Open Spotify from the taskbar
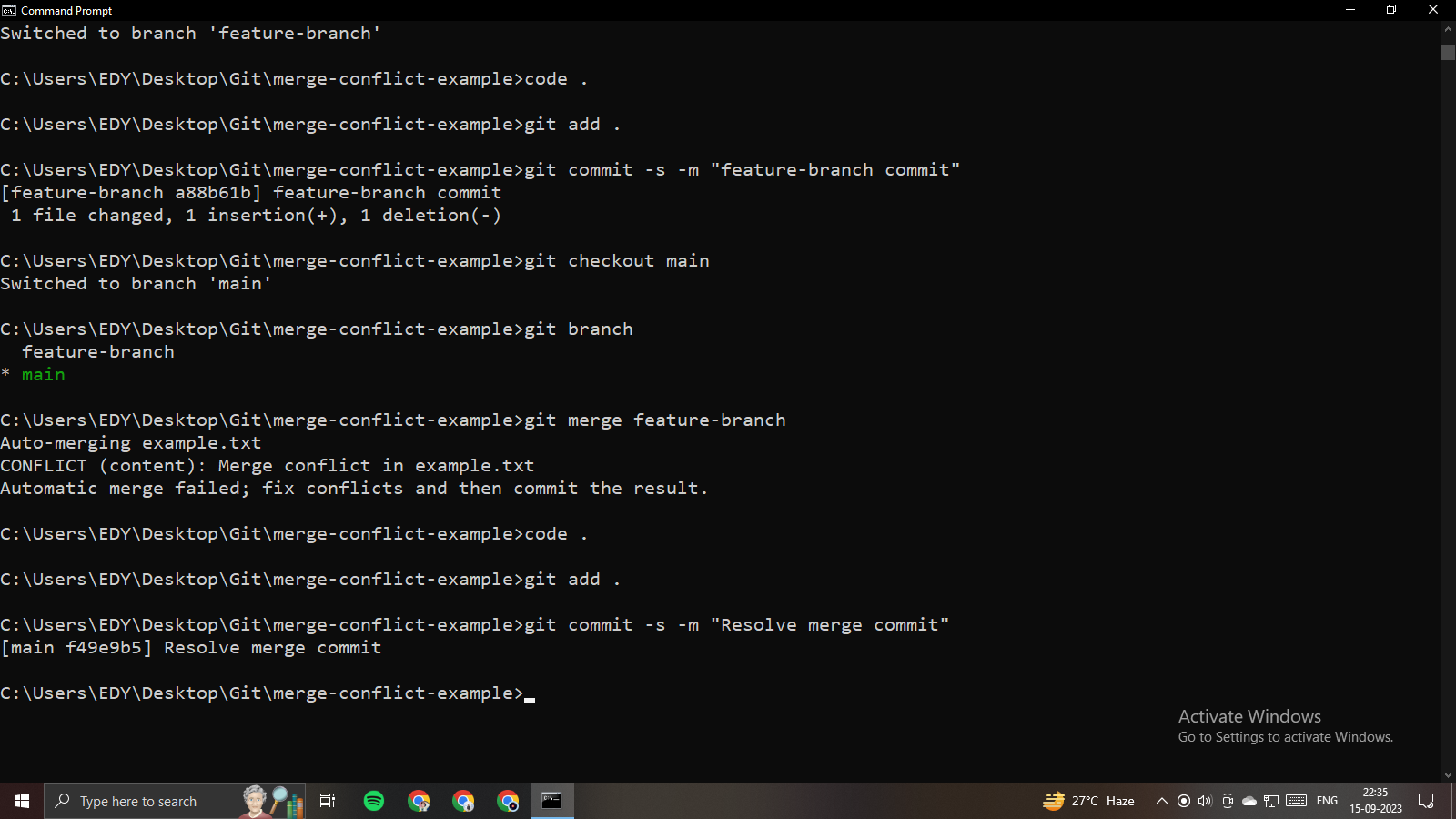This screenshot has height=819, width=1456. (373, 801)
